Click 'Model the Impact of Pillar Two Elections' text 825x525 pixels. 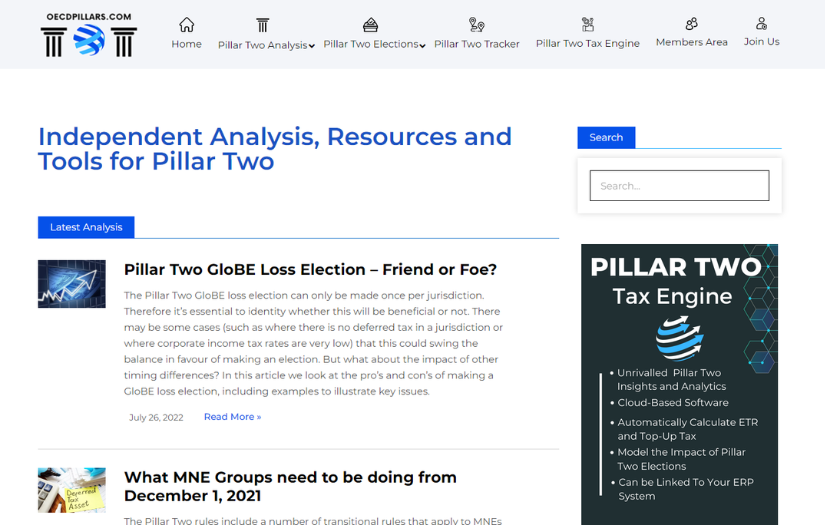coord(681,459)
